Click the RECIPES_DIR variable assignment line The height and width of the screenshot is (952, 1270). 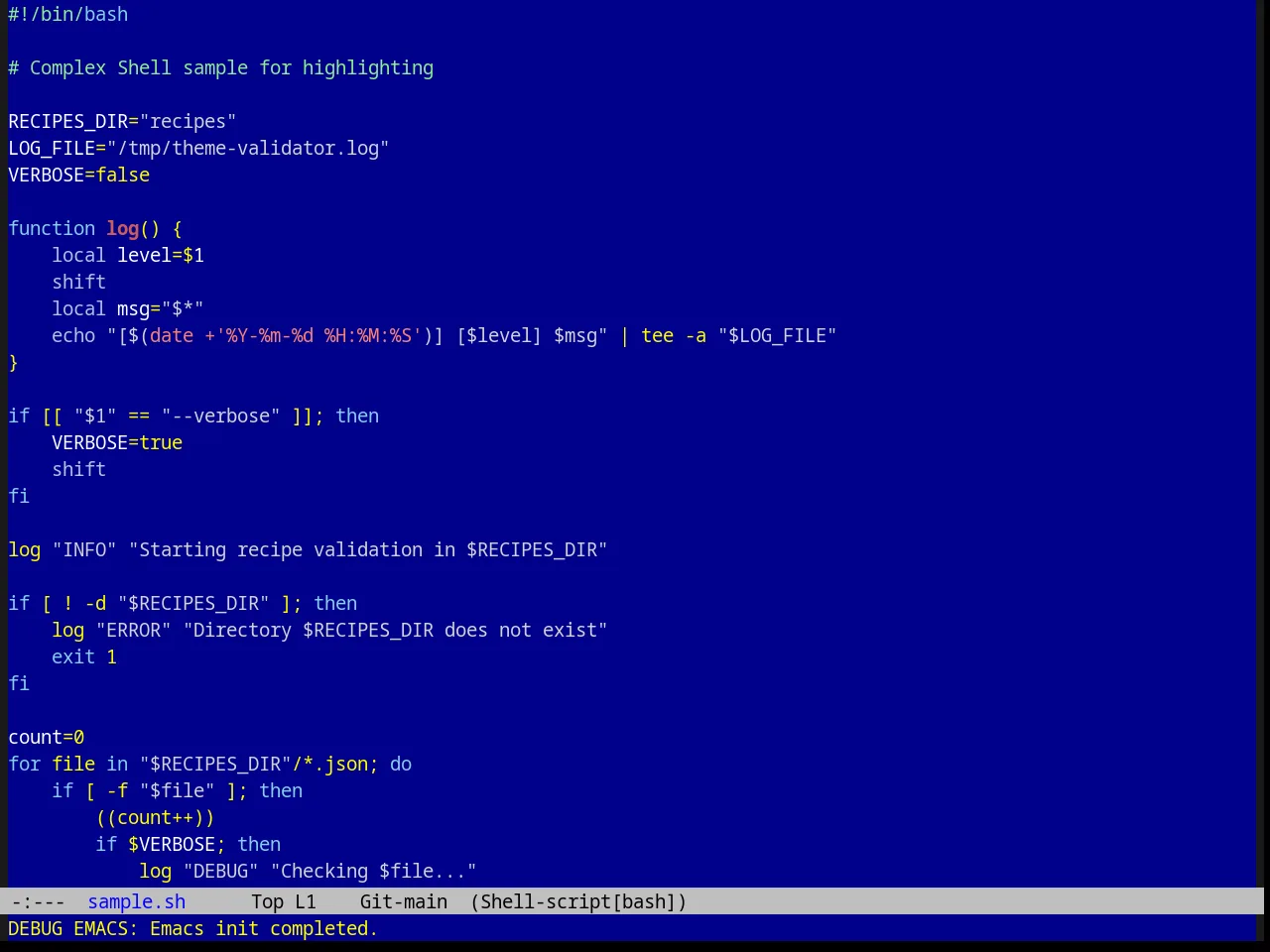tap(122, 121)
